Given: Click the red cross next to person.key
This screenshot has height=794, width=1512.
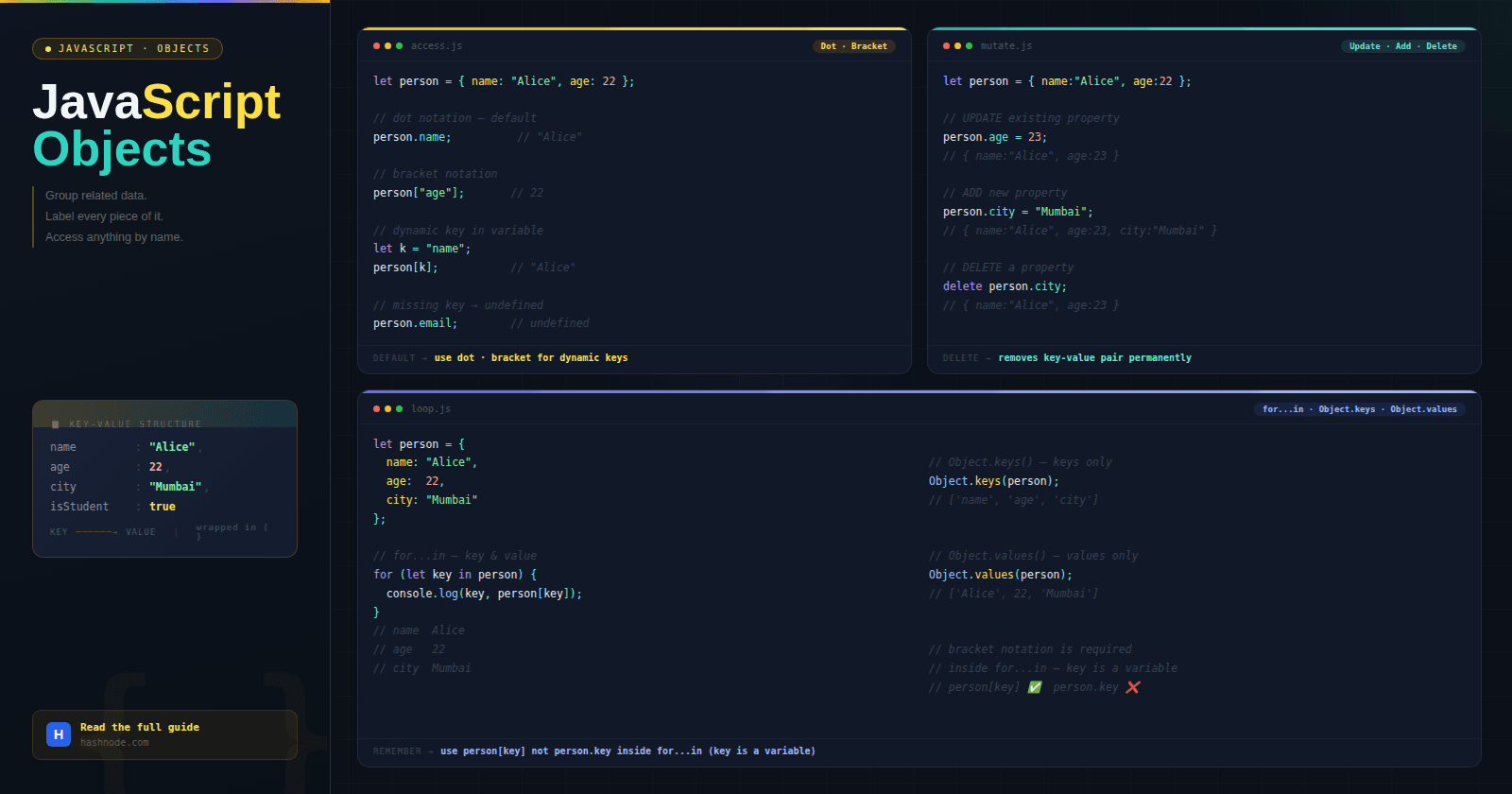Looking at the screenshot, I should [1133, 687].
